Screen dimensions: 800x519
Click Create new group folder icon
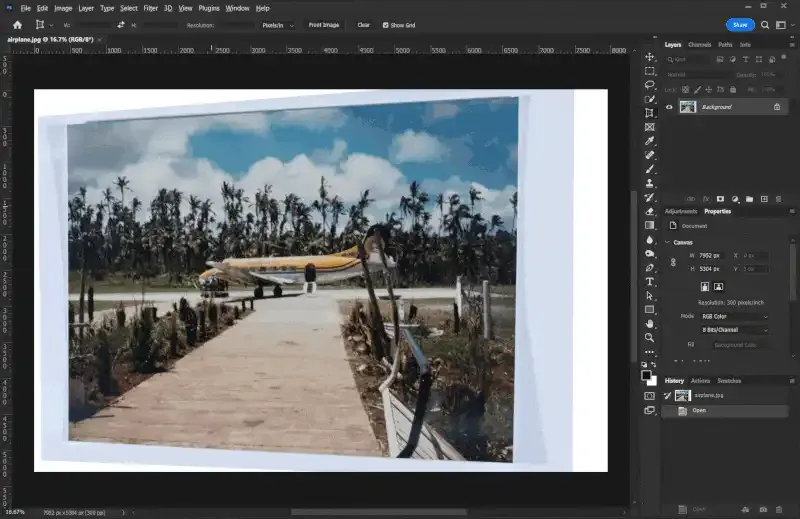coord(749,199)
